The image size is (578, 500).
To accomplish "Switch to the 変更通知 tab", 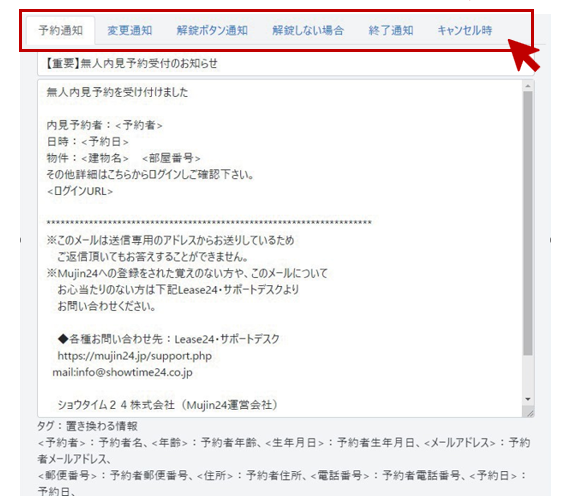I will [x=129, y=30].
